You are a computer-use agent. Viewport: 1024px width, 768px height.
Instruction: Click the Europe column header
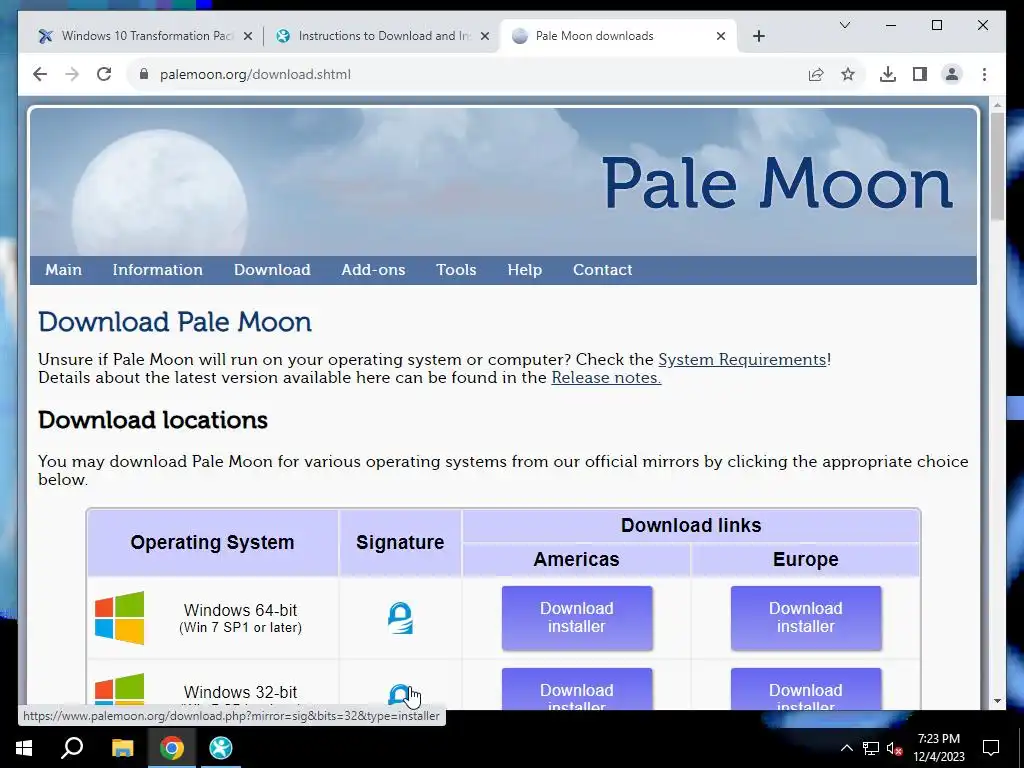pos(805,560)
